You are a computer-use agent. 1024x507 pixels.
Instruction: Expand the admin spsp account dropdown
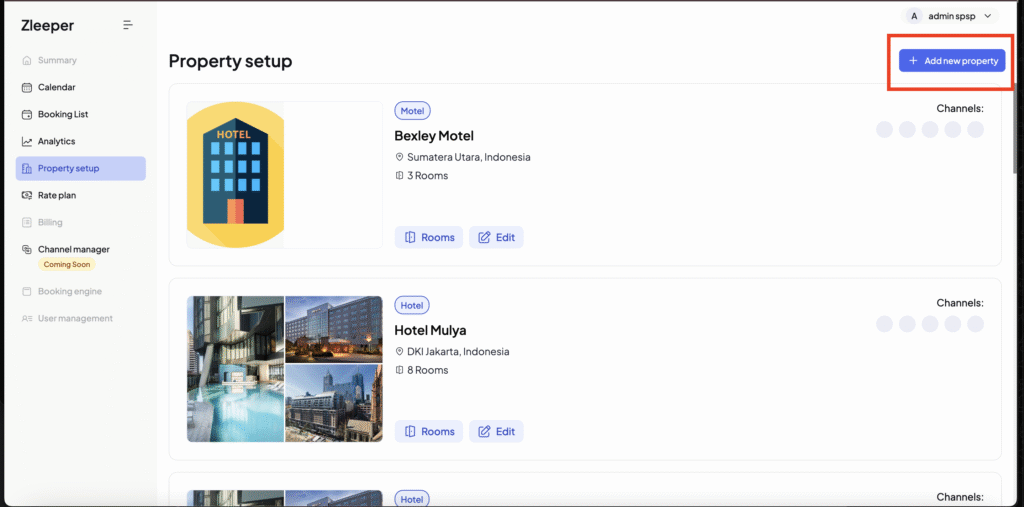950,16
